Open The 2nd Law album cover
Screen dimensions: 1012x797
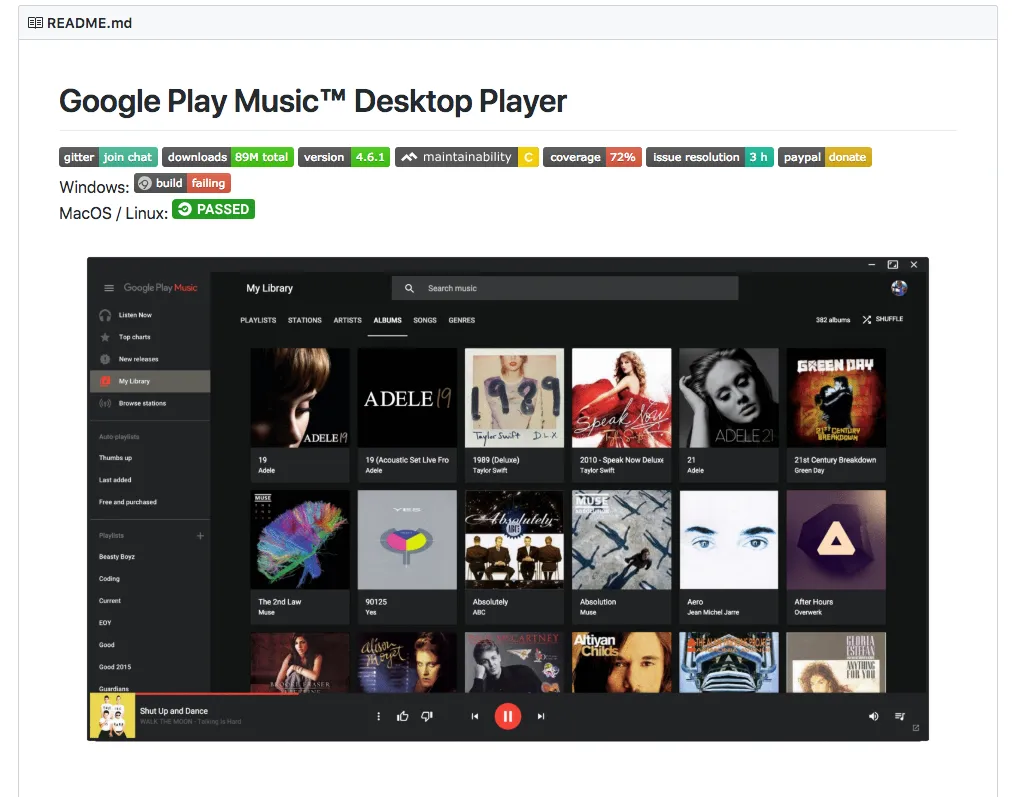click(300, 540)
